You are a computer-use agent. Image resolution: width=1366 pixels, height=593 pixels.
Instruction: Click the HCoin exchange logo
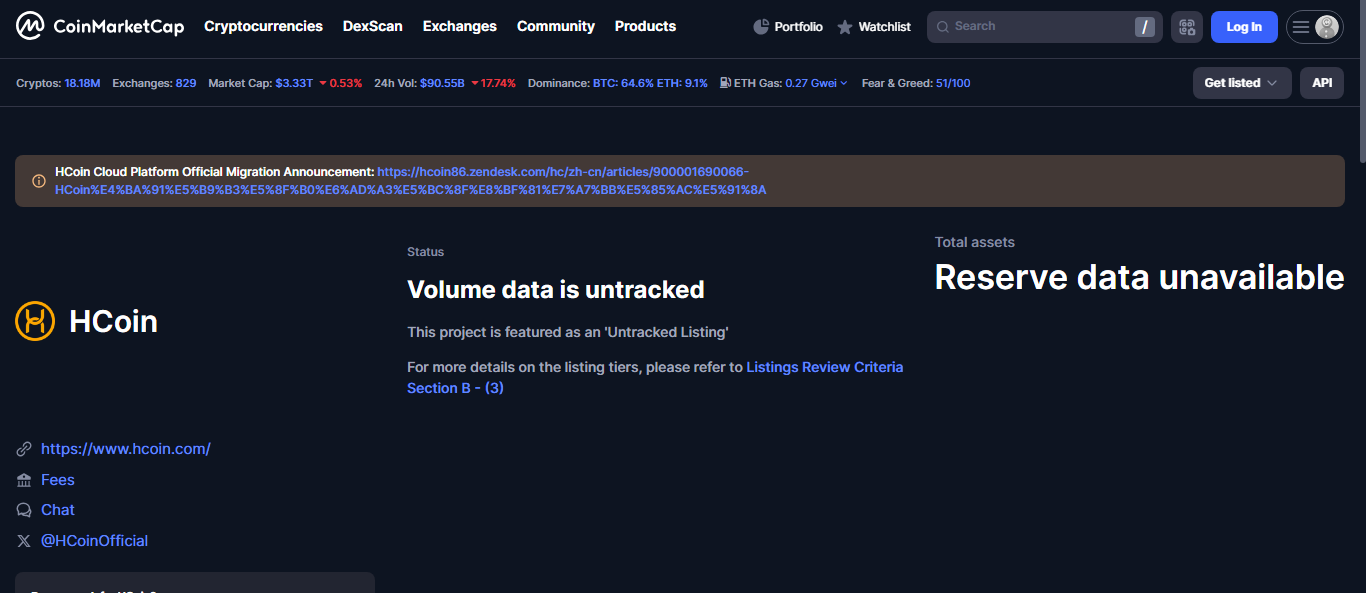coord(35,321)
